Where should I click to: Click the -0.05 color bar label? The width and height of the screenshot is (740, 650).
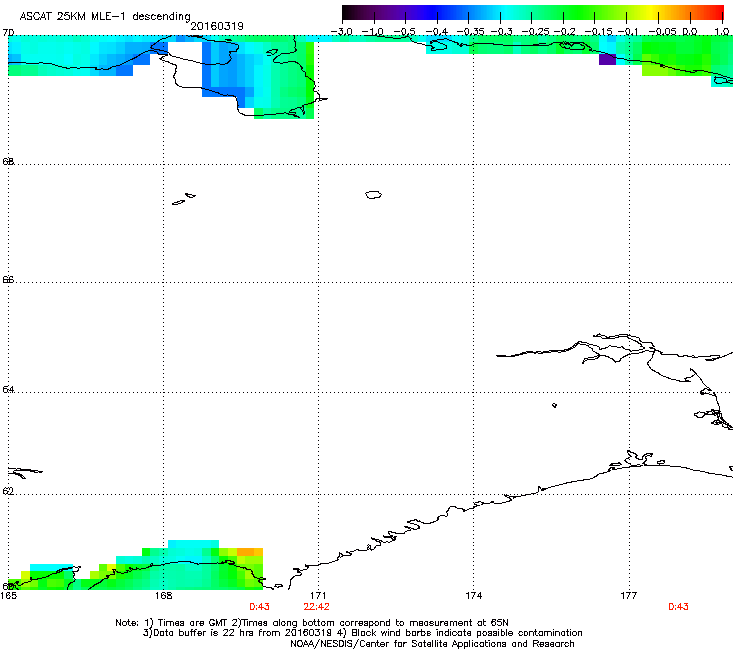point(663,32)
